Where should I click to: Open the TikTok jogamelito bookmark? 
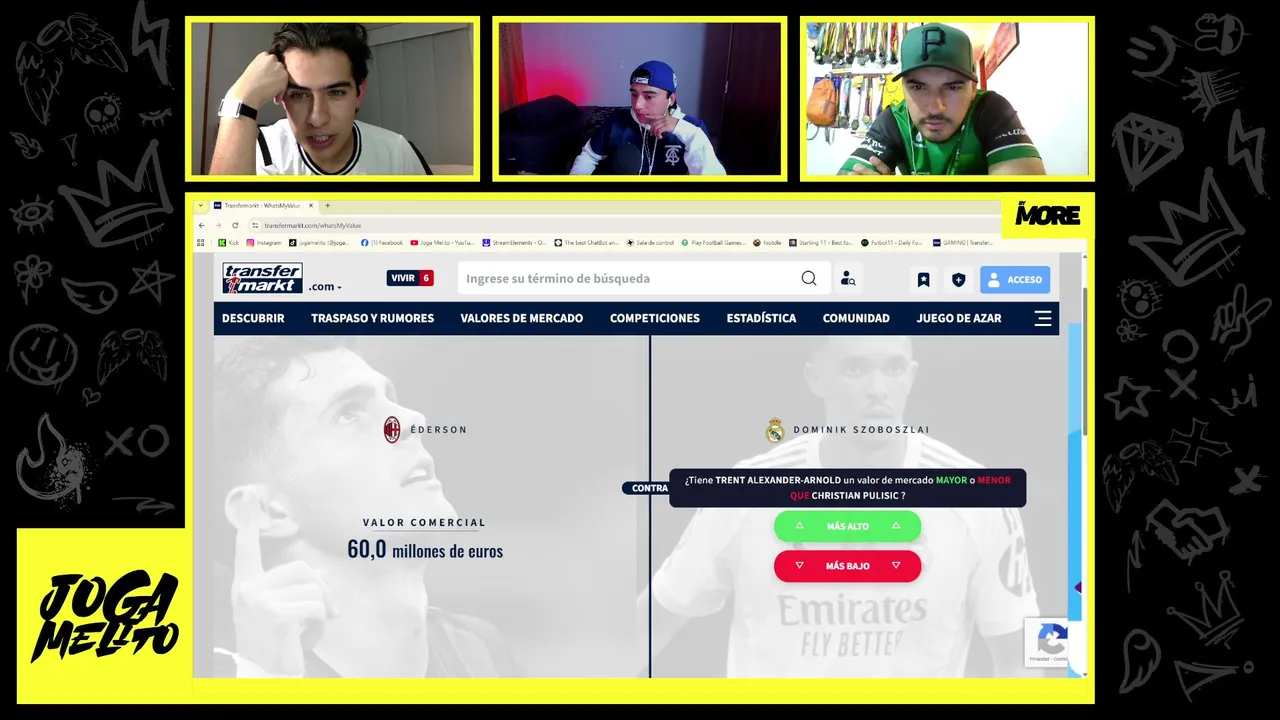pyautogui.click(x=319, y=242)
